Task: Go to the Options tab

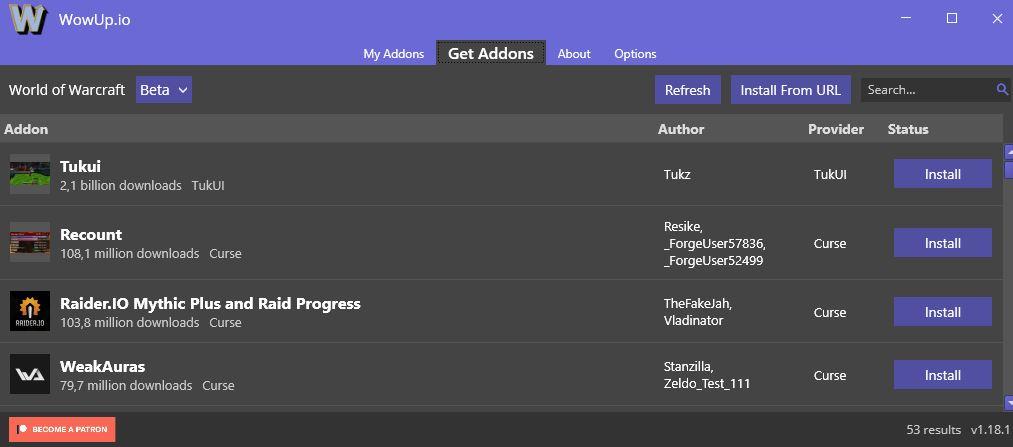Action: click(x=635, y=54)
